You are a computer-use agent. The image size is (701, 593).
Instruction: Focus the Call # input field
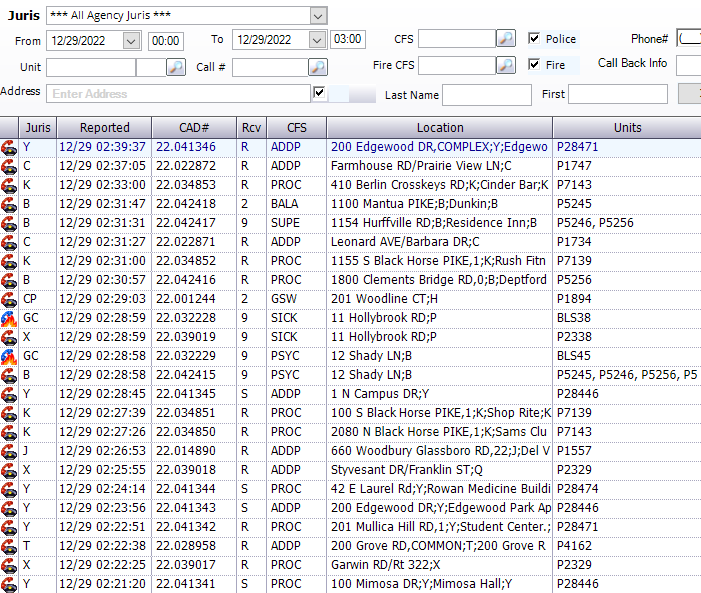point(270,68)
